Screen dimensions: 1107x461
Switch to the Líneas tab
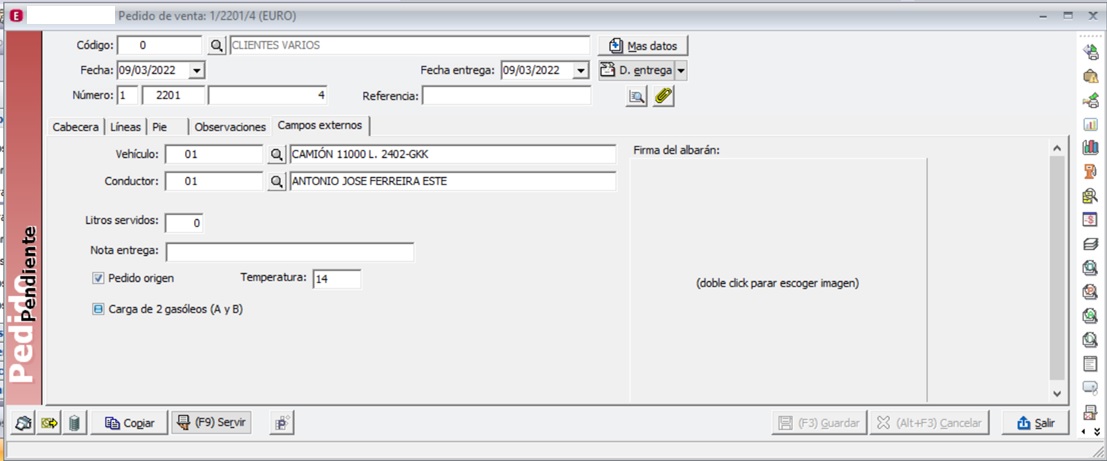tap(125, 127)
